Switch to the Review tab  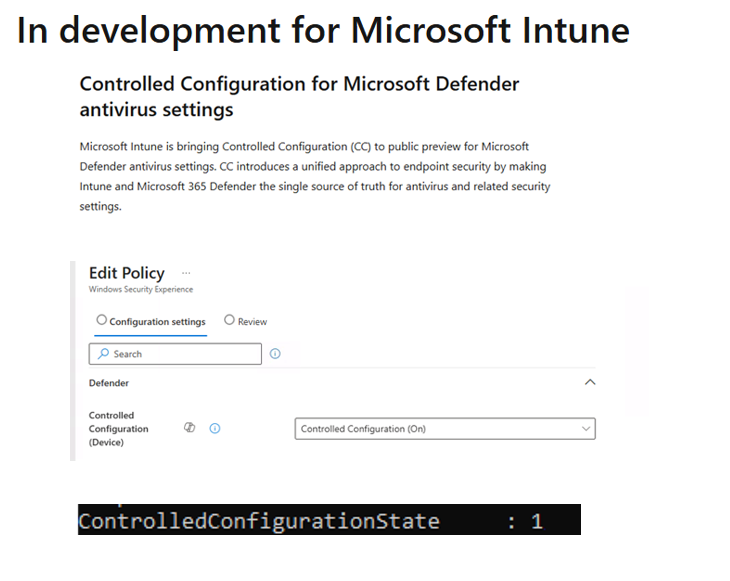(245, 321)
